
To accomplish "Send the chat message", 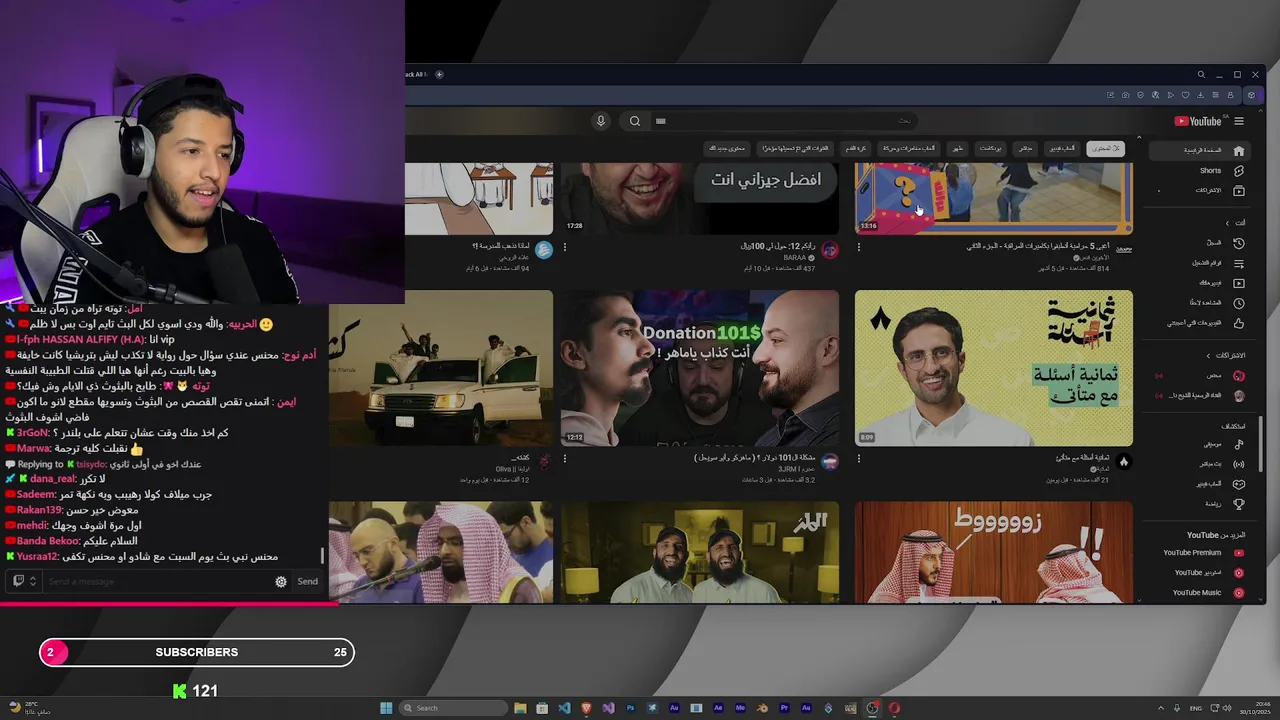I will click(x=307, y=581).
